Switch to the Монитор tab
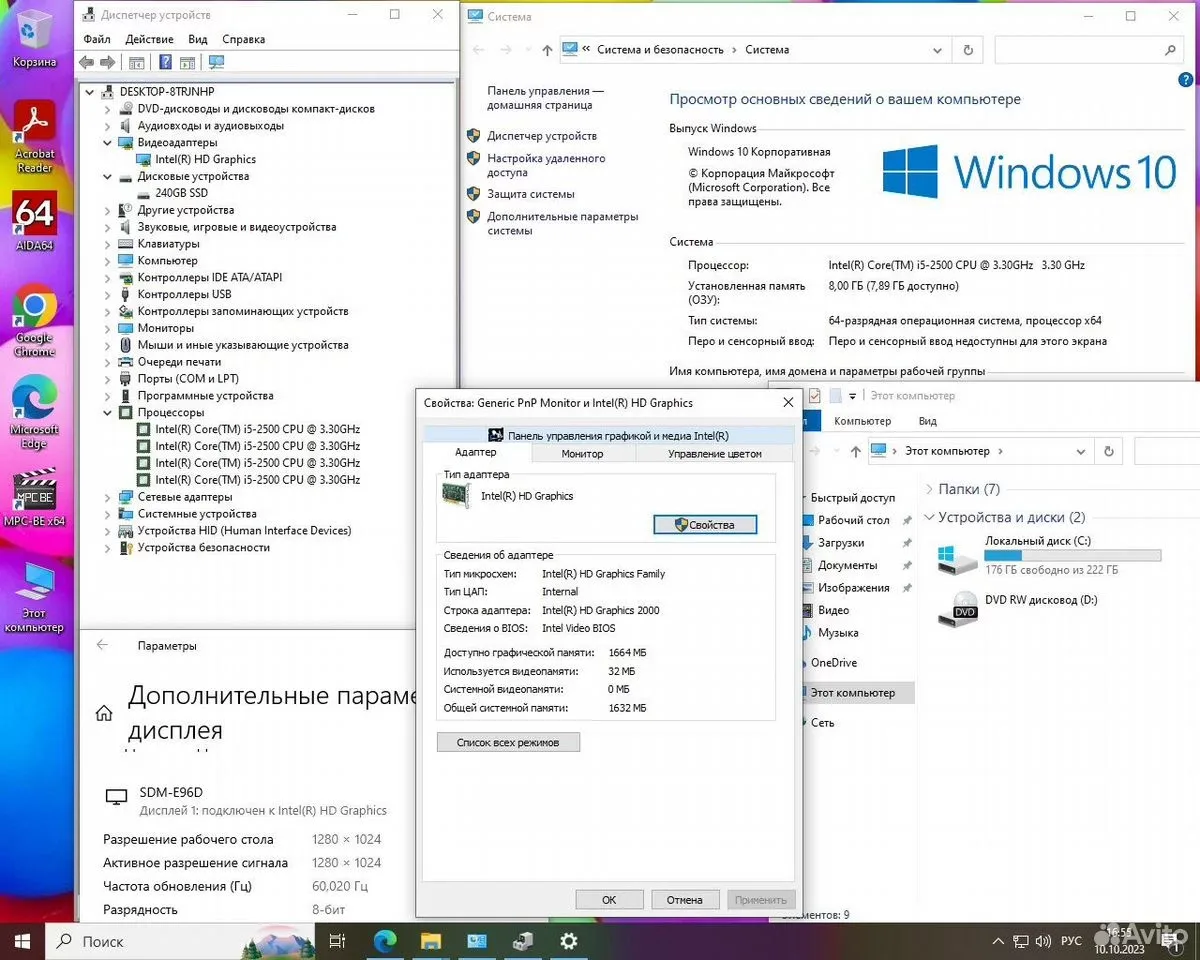Viewport: 1200px width, 960px height. 582,454
